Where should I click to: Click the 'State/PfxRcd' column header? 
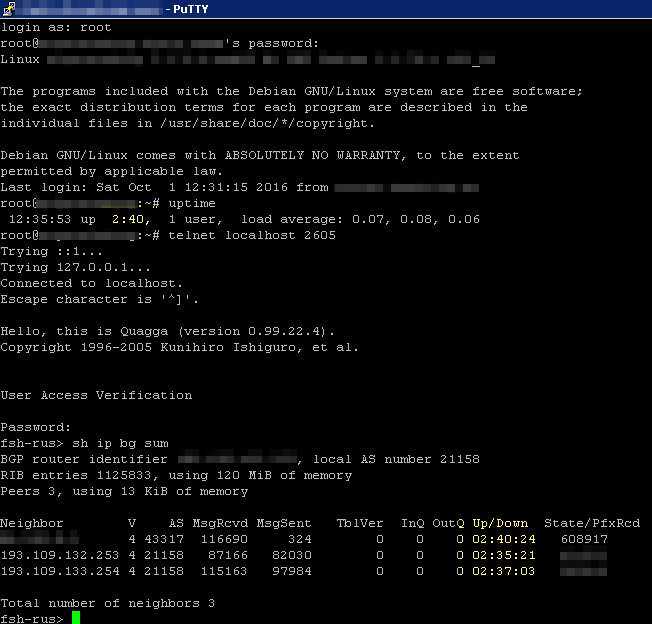click(591, 523)
